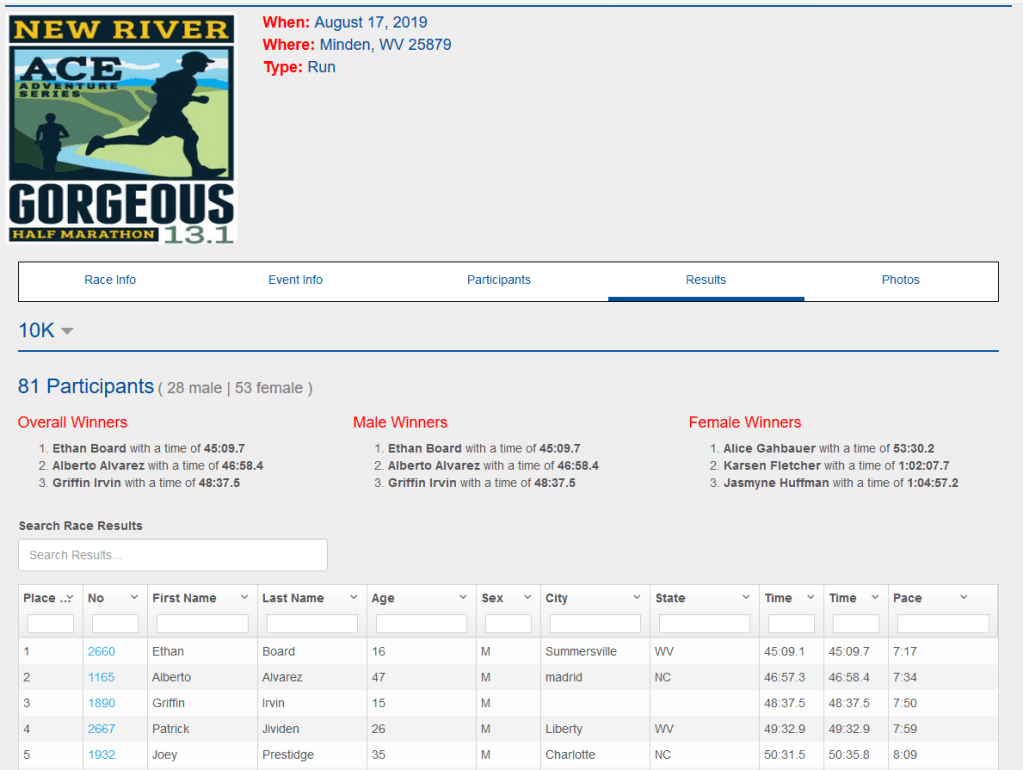Click the New River Gorgeous race logo

(x=121, y=129)
